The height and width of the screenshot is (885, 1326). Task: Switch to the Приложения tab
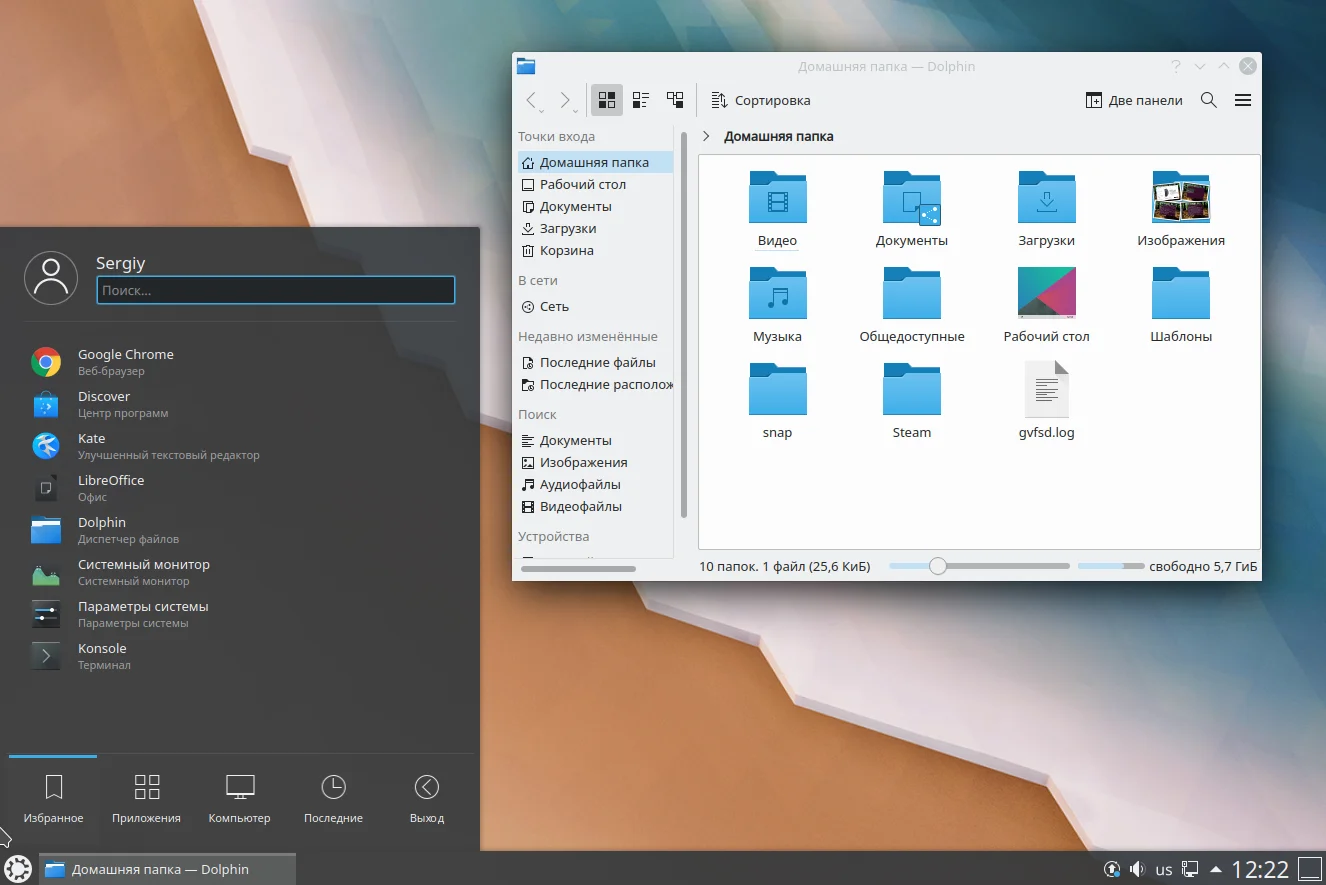pos(147,798)
